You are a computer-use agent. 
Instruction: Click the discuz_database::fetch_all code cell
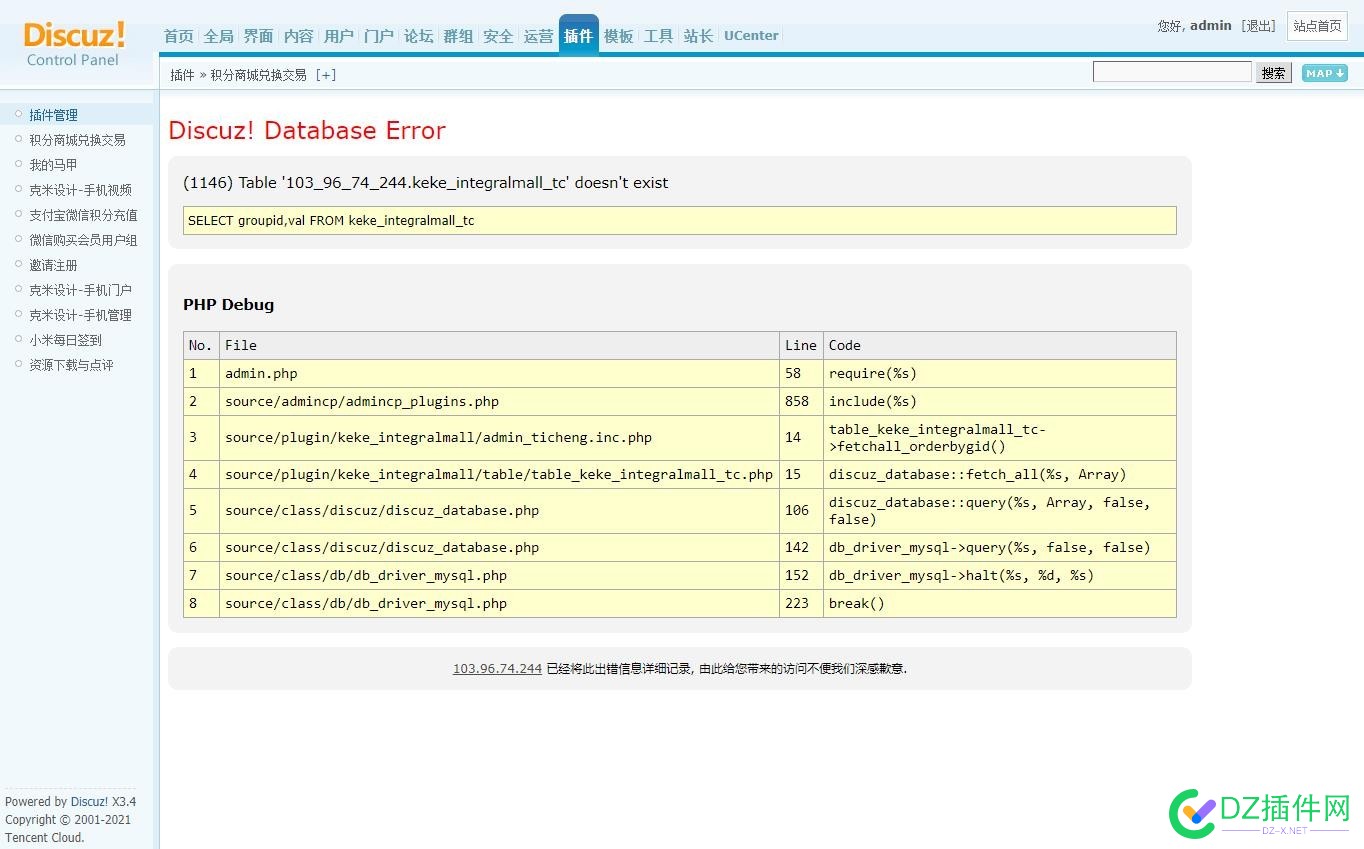coord(999,474)
